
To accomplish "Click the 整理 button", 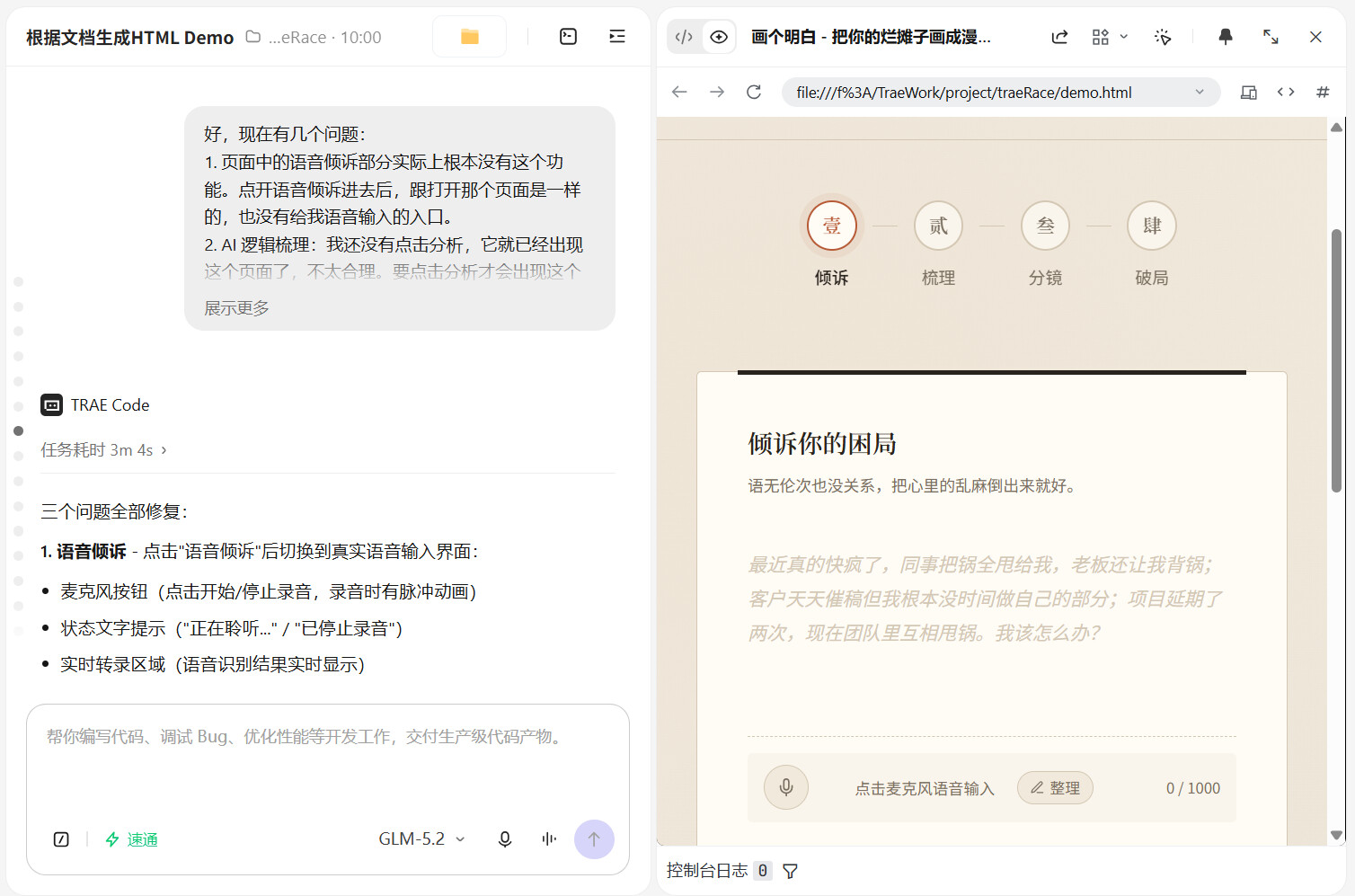I will tap(1055, 788).
